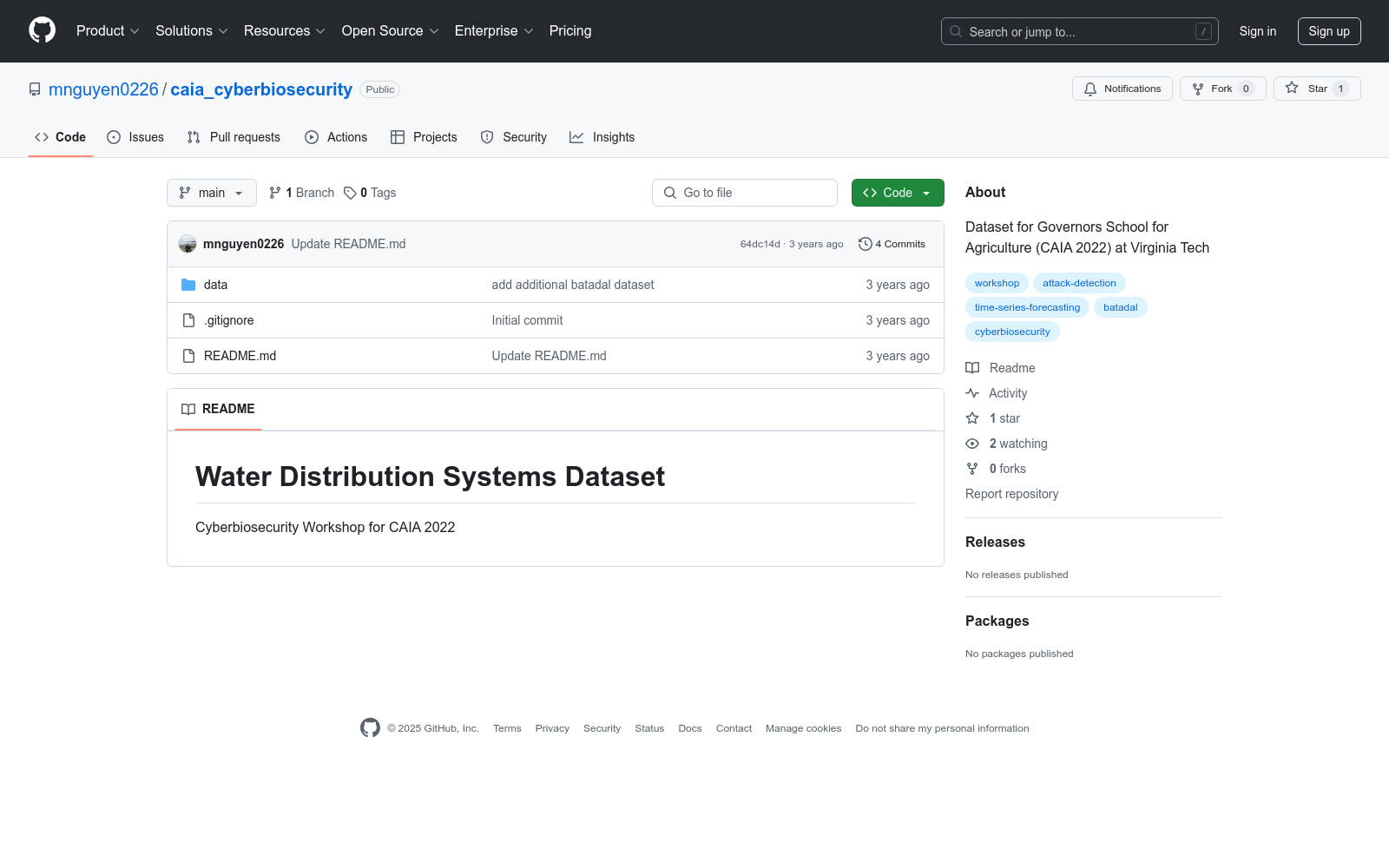Expand the Solutions menu

[x=192, y=30]
